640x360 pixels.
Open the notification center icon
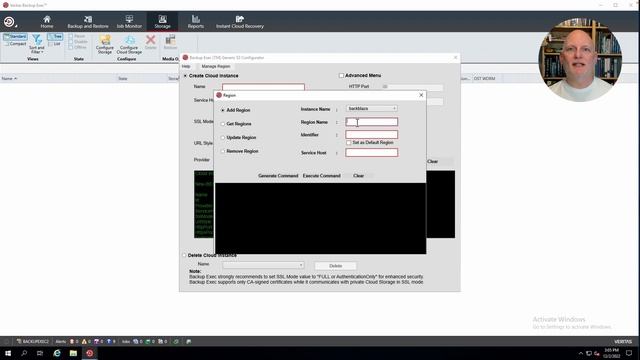(629, 353)
